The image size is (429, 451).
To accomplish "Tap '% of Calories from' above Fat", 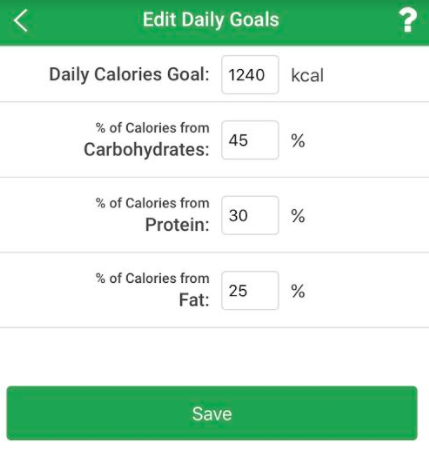I will coord(153,278).
